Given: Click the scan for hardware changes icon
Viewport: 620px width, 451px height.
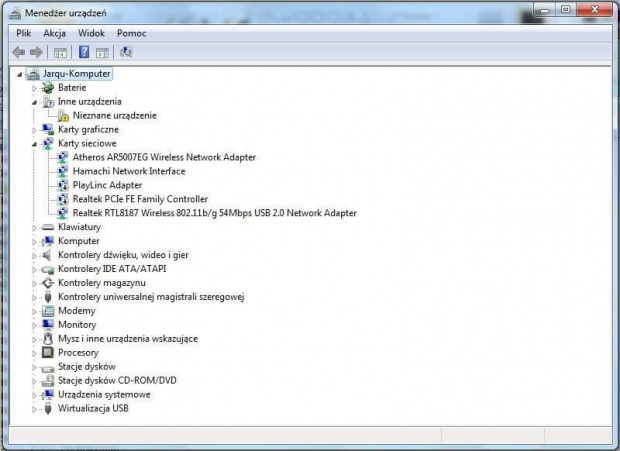Looking at the screenshot, I should click(x=126, y=52).
